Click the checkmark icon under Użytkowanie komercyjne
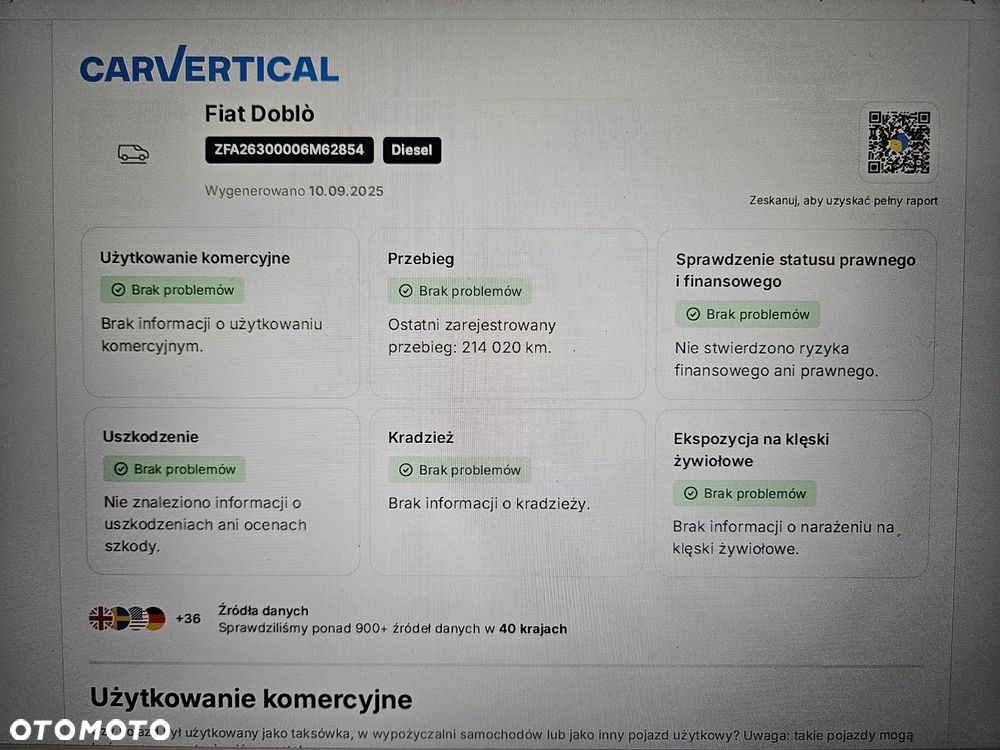The image size is (1000, 750). [x=118, y=290]
